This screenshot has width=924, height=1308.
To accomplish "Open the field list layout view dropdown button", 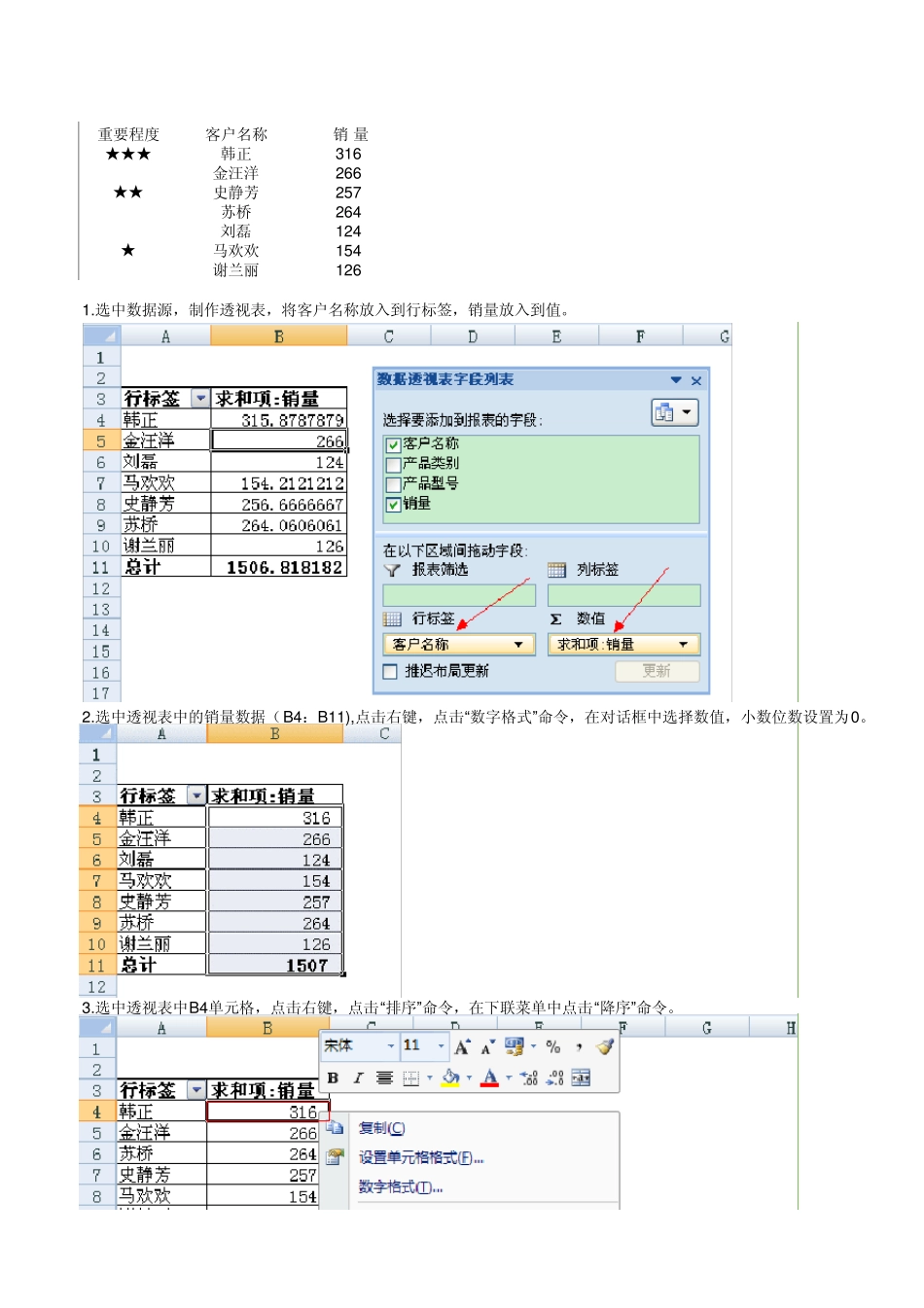I will 675,412.
